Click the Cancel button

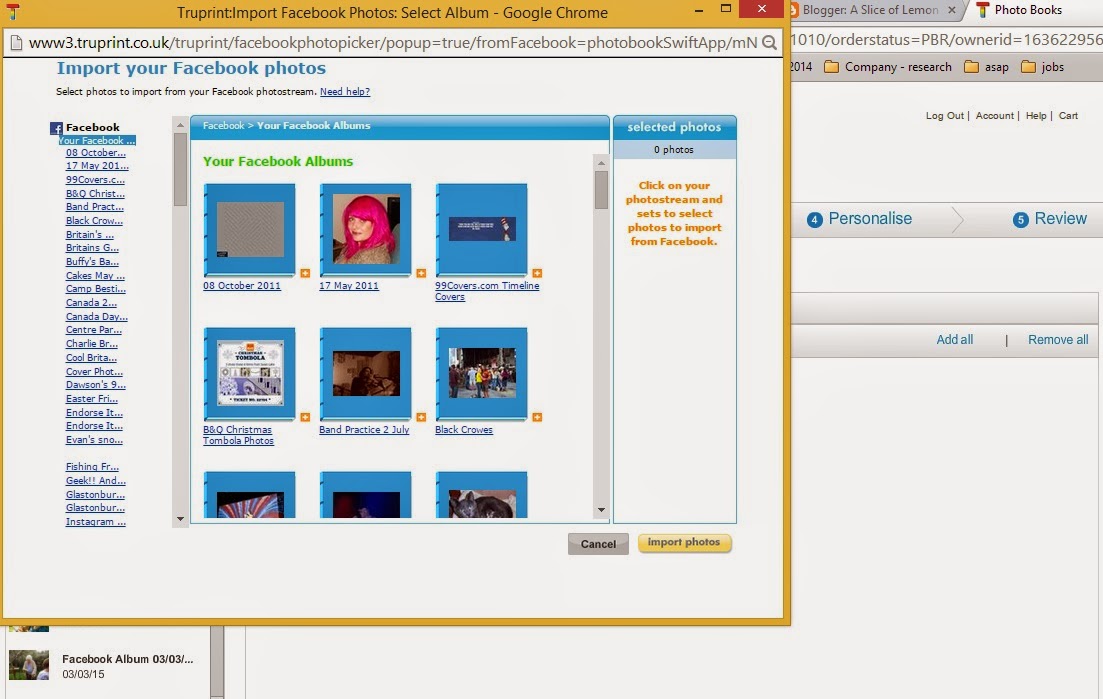[x=598, y=544]
